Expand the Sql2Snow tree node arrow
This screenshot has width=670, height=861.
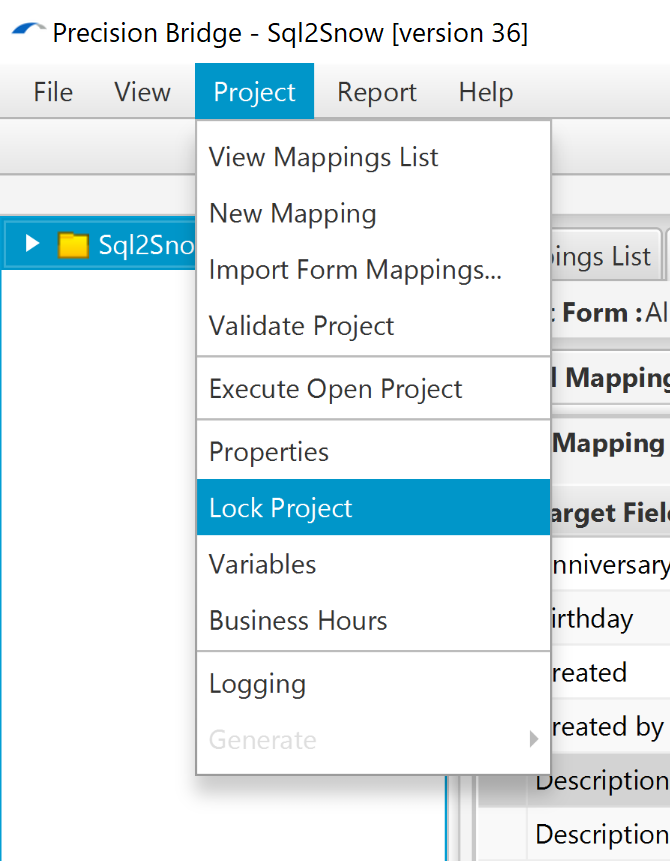point(32,243)
